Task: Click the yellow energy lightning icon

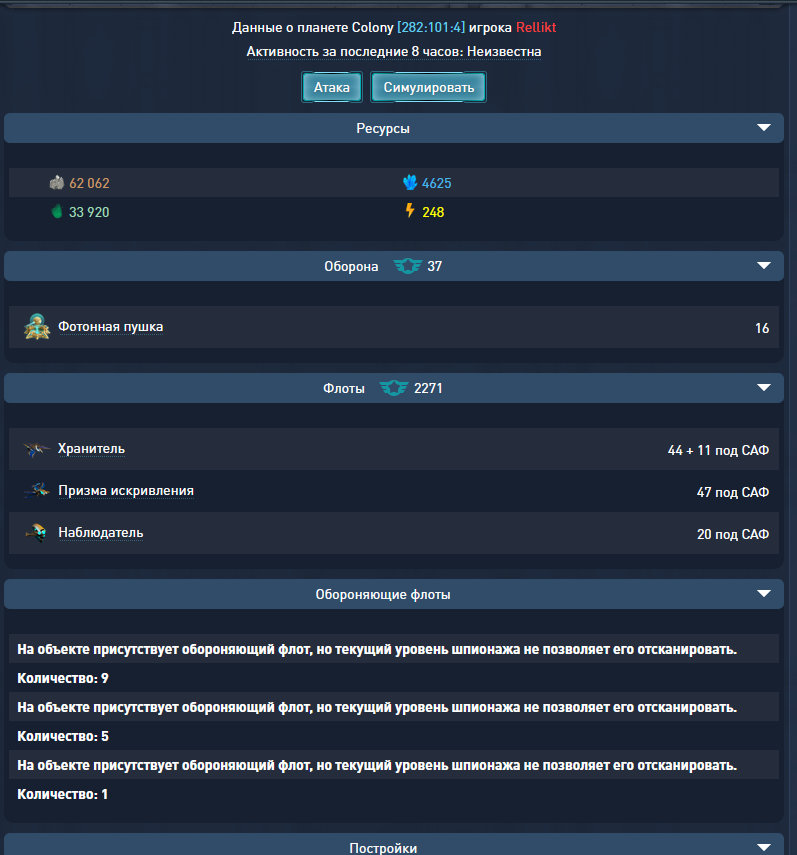Action: [409, 211]
